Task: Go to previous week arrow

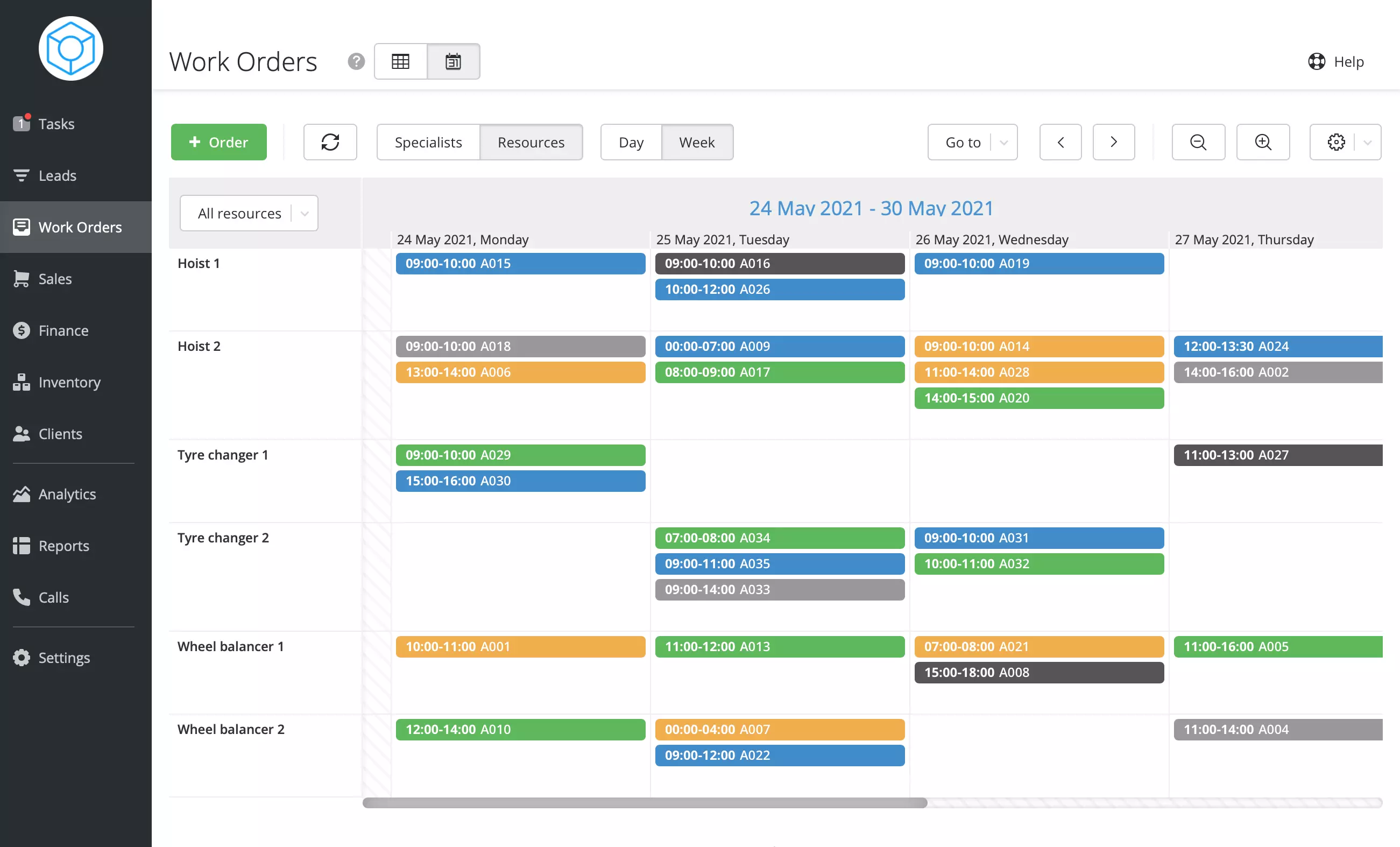Action: [x=1060, y=142]
